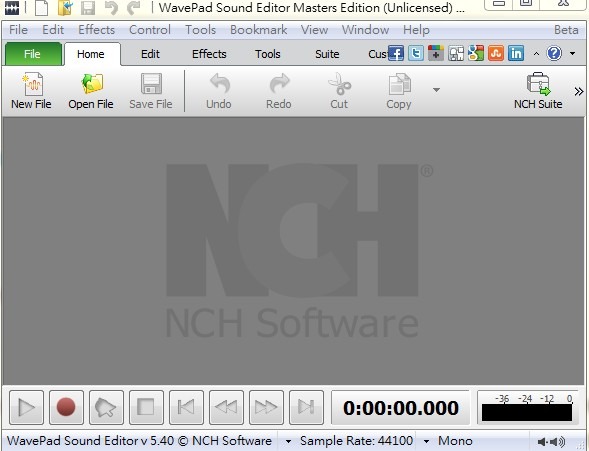This screenshot has width=589, height=451.
Task: Collapse the ribbon with the up caret
Action: click(536, 54)
